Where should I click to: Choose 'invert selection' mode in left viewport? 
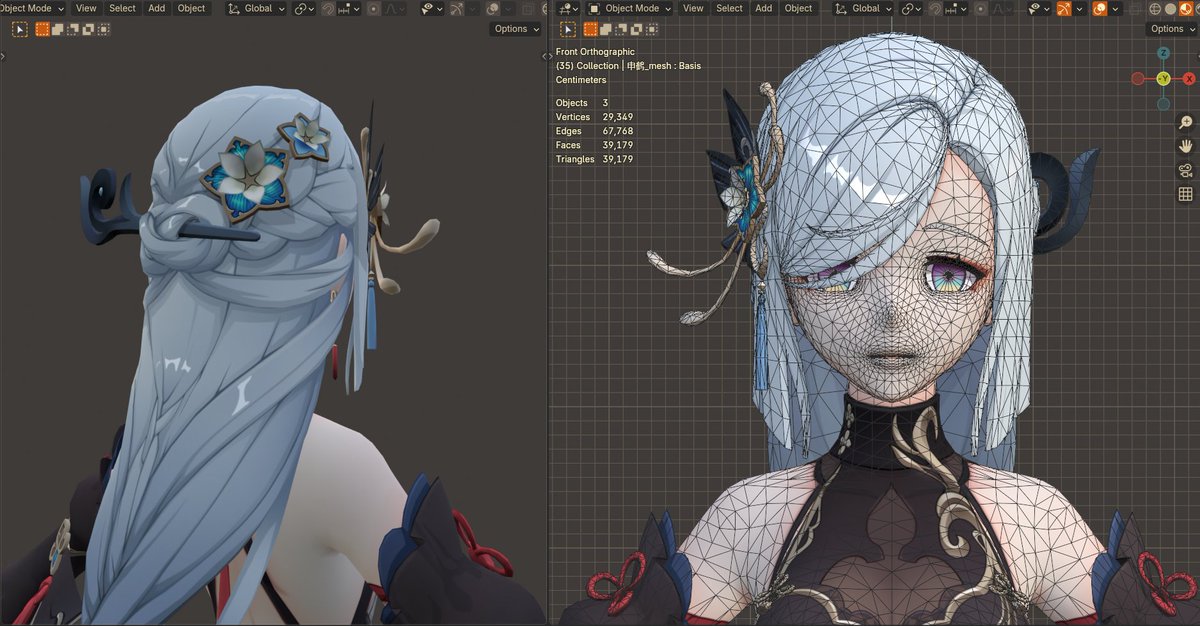tap(88, 29)
